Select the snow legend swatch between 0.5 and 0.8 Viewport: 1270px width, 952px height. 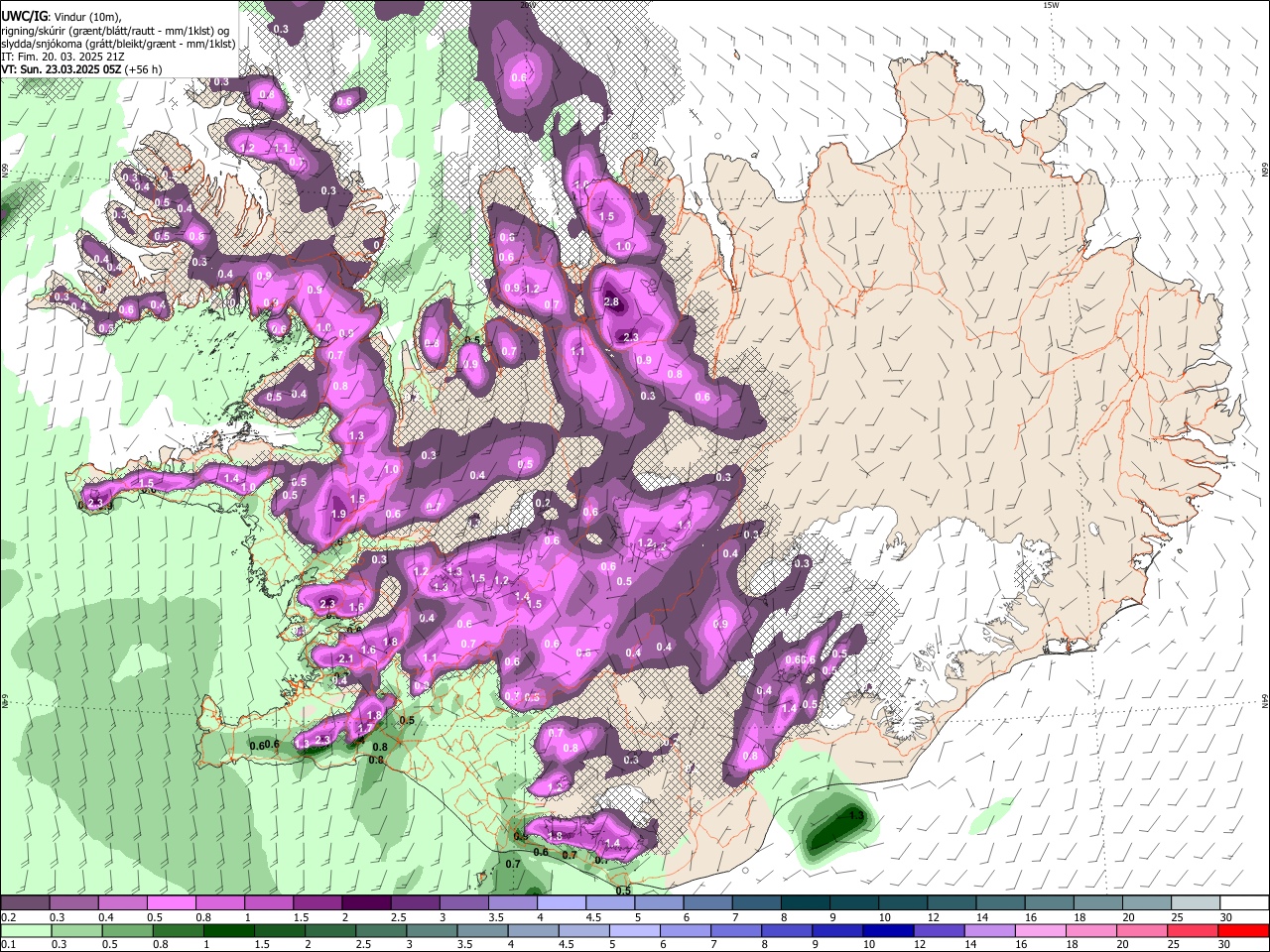(x=171, y=903)
